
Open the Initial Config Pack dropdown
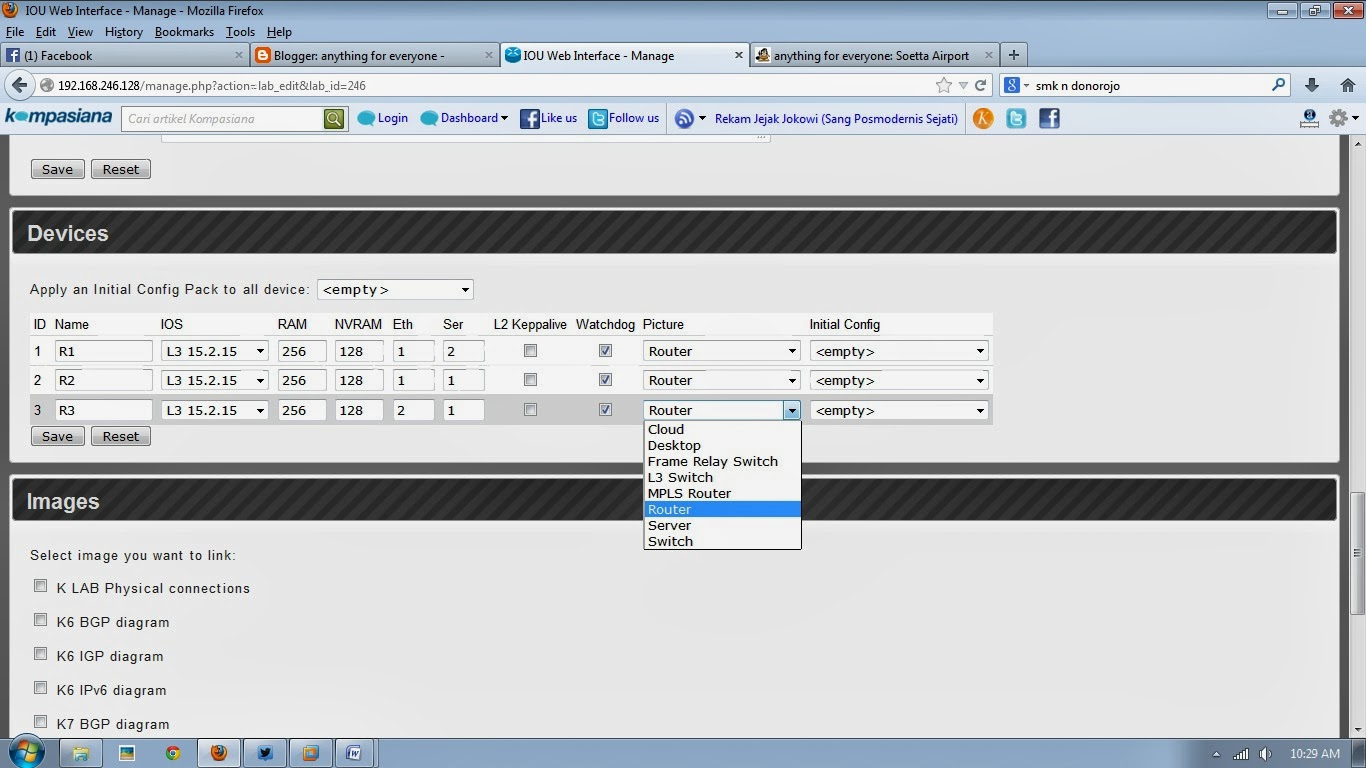(394, 289)
